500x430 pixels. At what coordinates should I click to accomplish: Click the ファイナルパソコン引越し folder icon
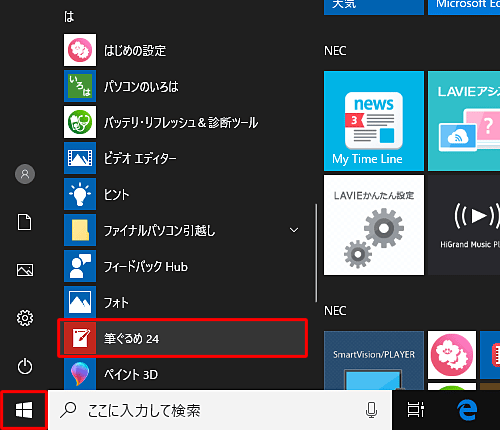[80, 230]
